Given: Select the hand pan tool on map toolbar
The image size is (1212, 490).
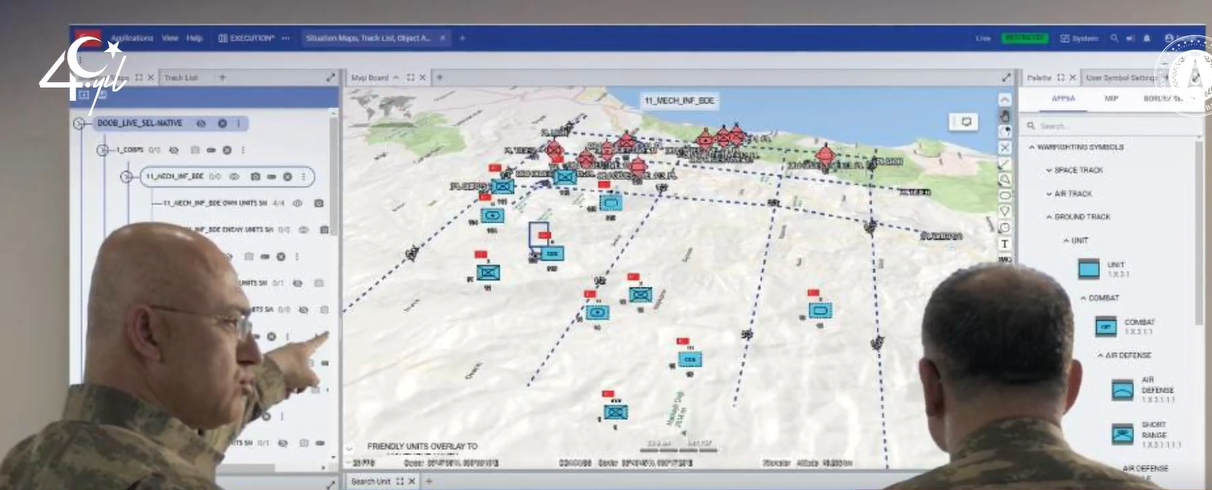Looking at the screenshot, I should click(x=1005, y=116).
